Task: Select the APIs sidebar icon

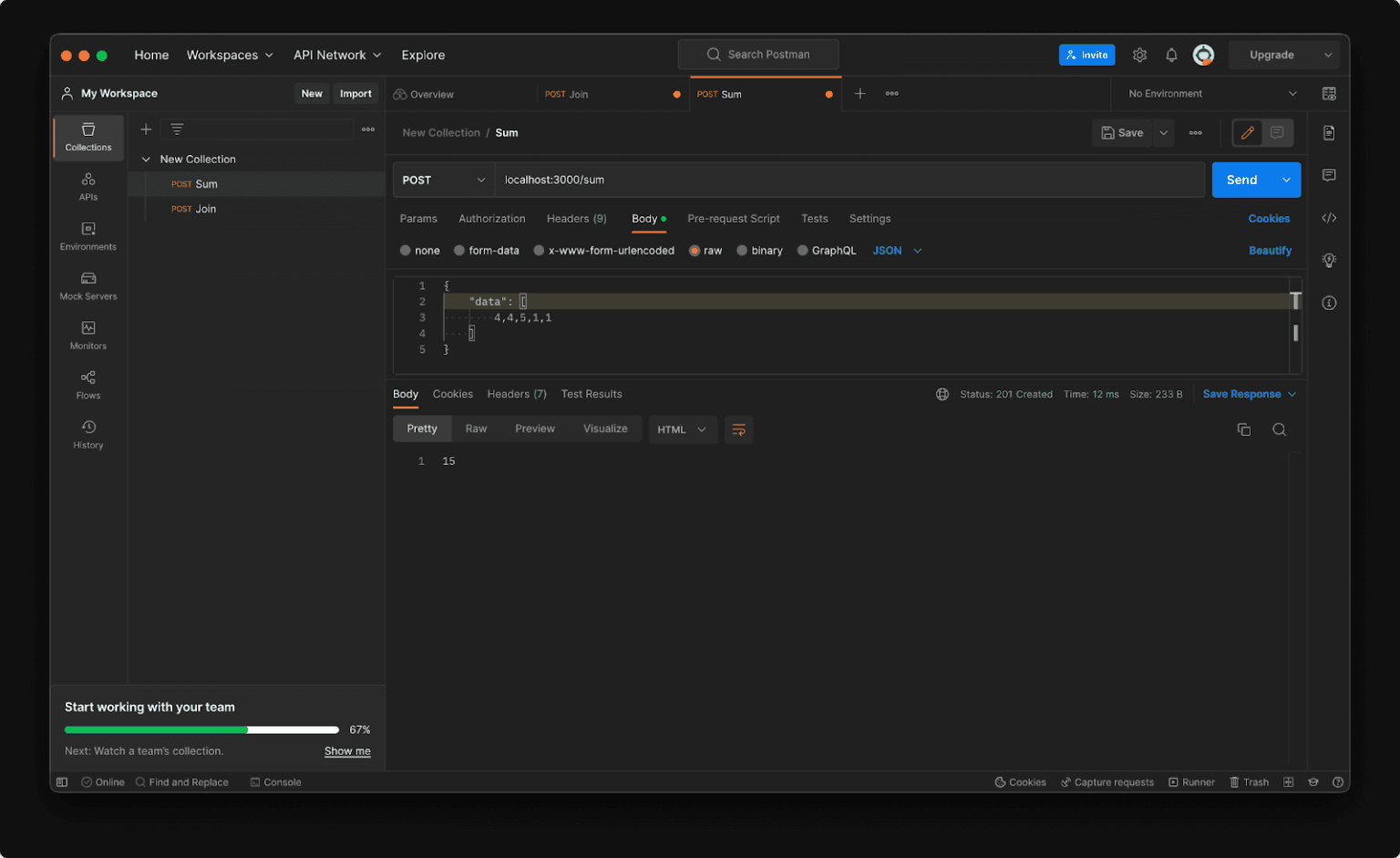Action: point(87,188)
